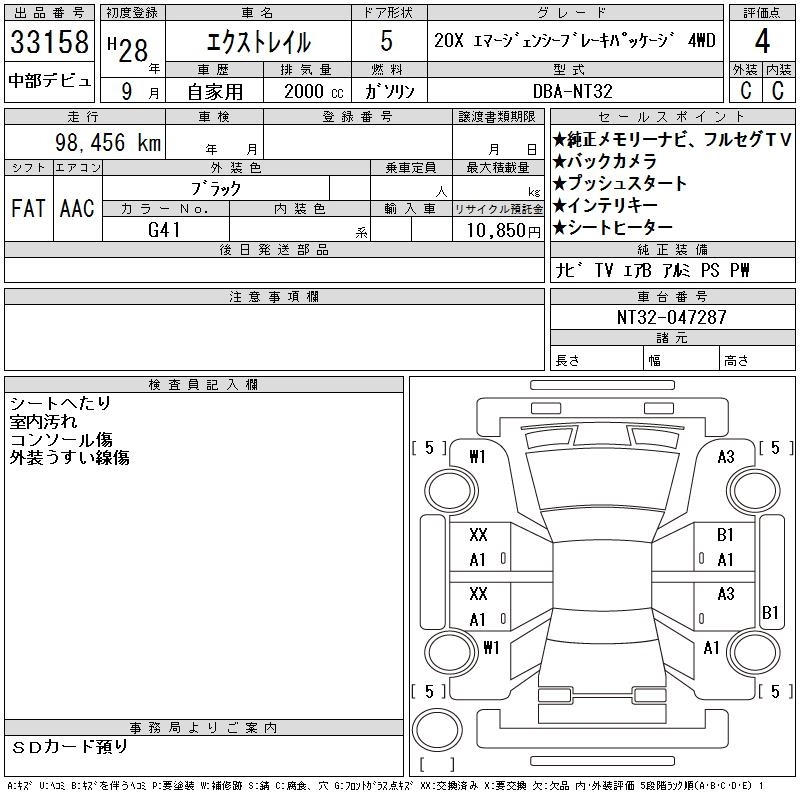Select the chassis number NT32-047287
The image size is (800, 800).
tap(671, 317)
